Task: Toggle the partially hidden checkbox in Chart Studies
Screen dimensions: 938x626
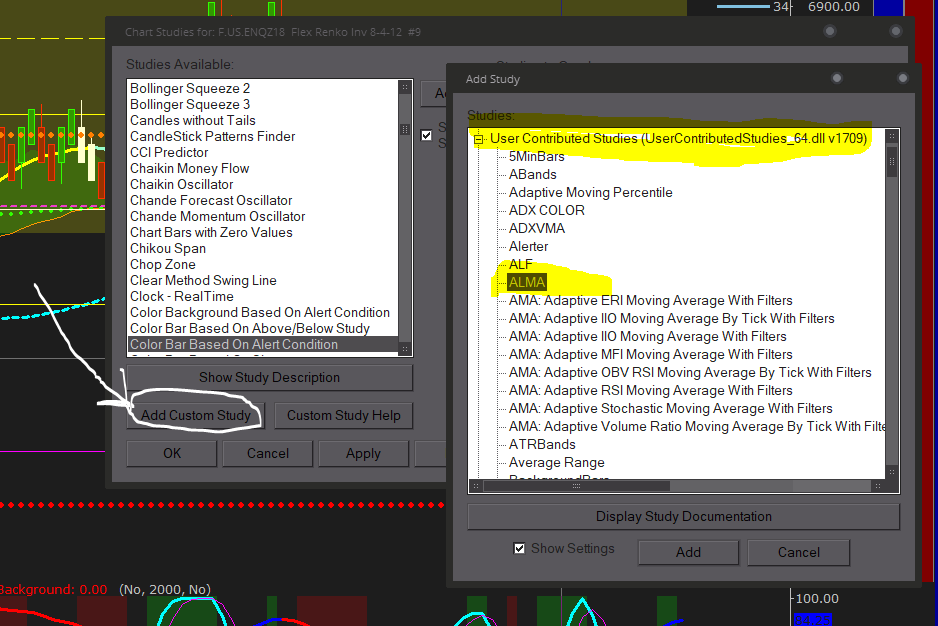Action: [427, 135]
